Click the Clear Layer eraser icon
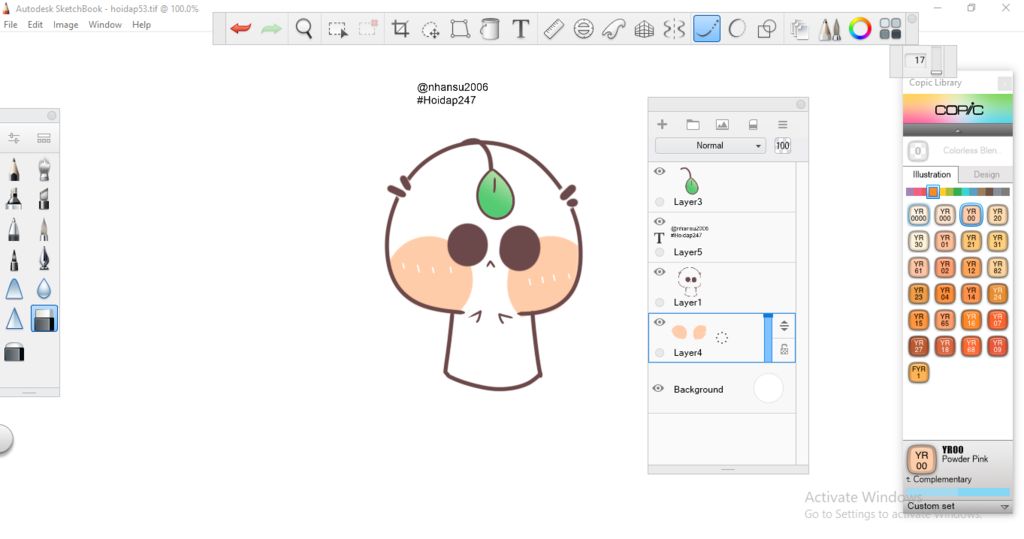Viewport: 1024px width, 539px height. click(752, 124)
